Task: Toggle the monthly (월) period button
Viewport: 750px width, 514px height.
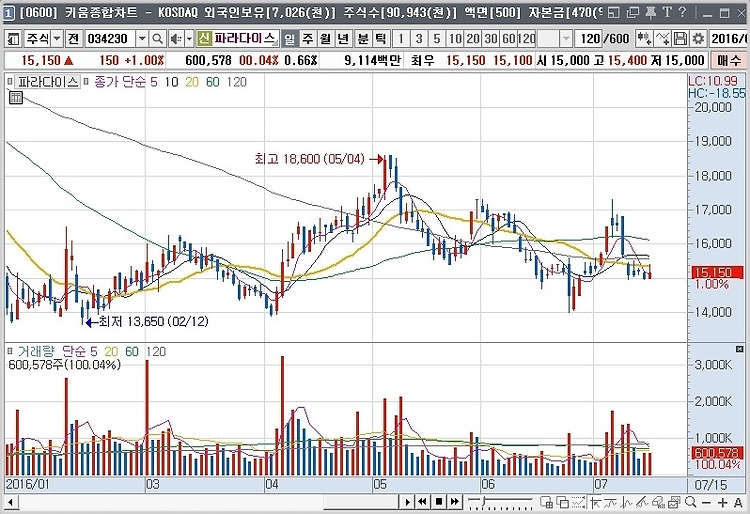Action: (x=326, y=38)
